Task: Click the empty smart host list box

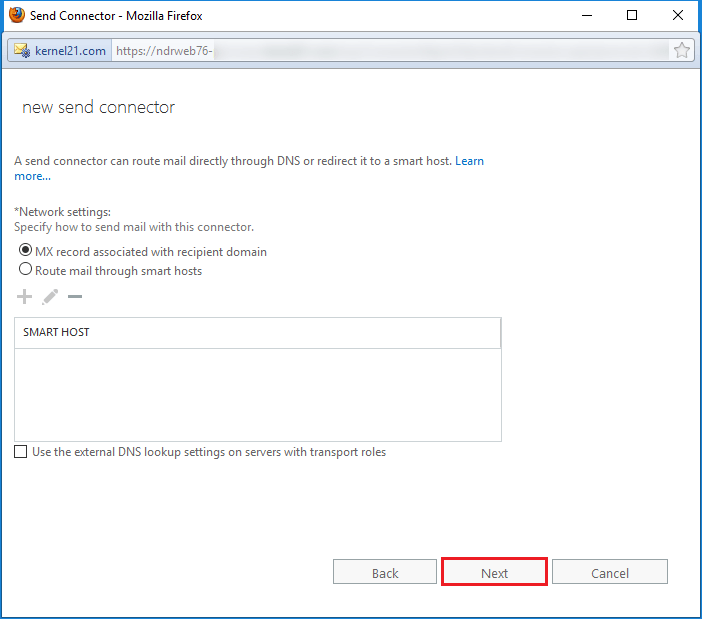Action: coord(257,395)
